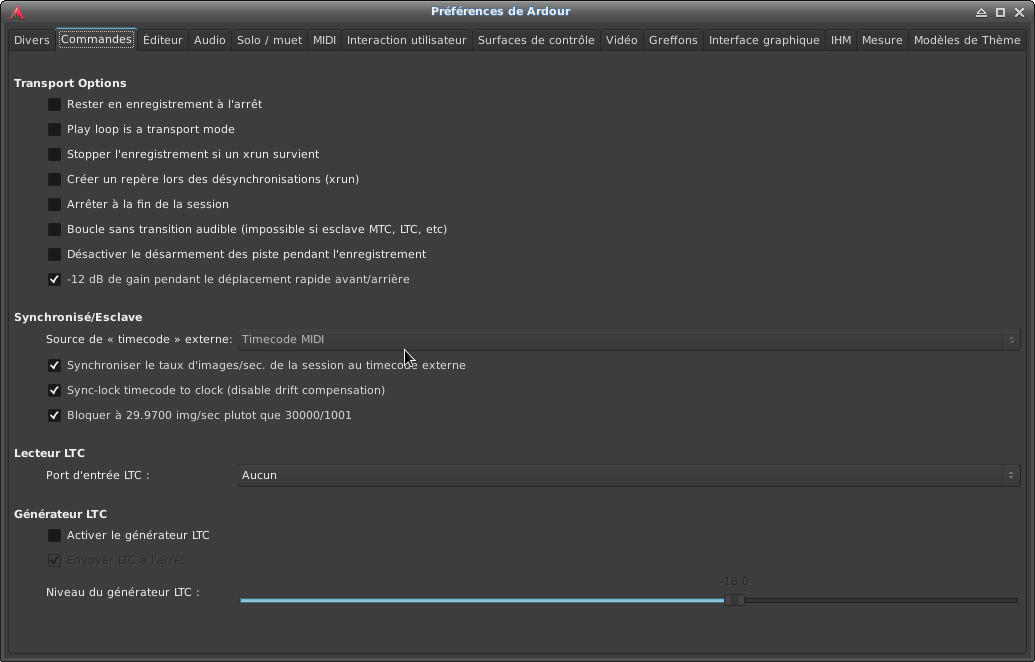
Task: Close the Préférences de Ardour window
Action: pos(1020,13)
